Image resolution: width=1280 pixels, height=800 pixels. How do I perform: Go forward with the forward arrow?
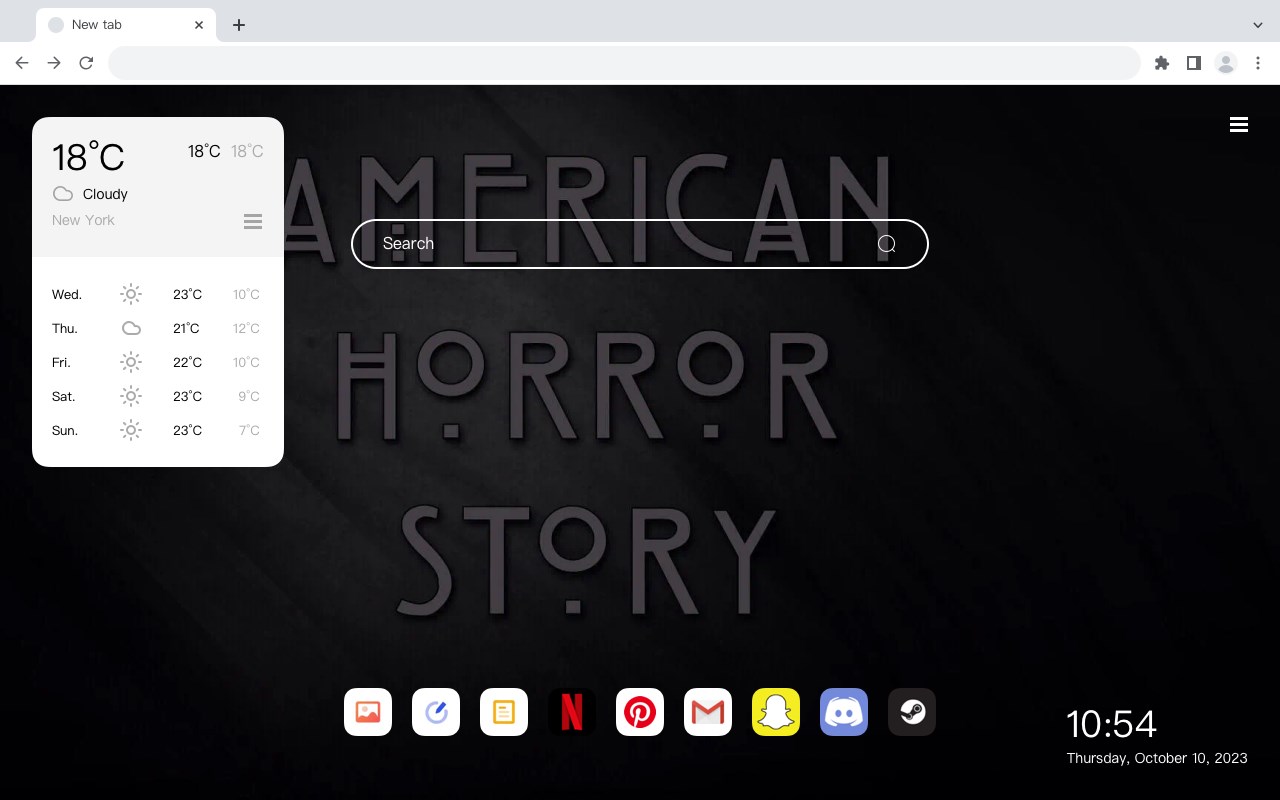[54, 63]
